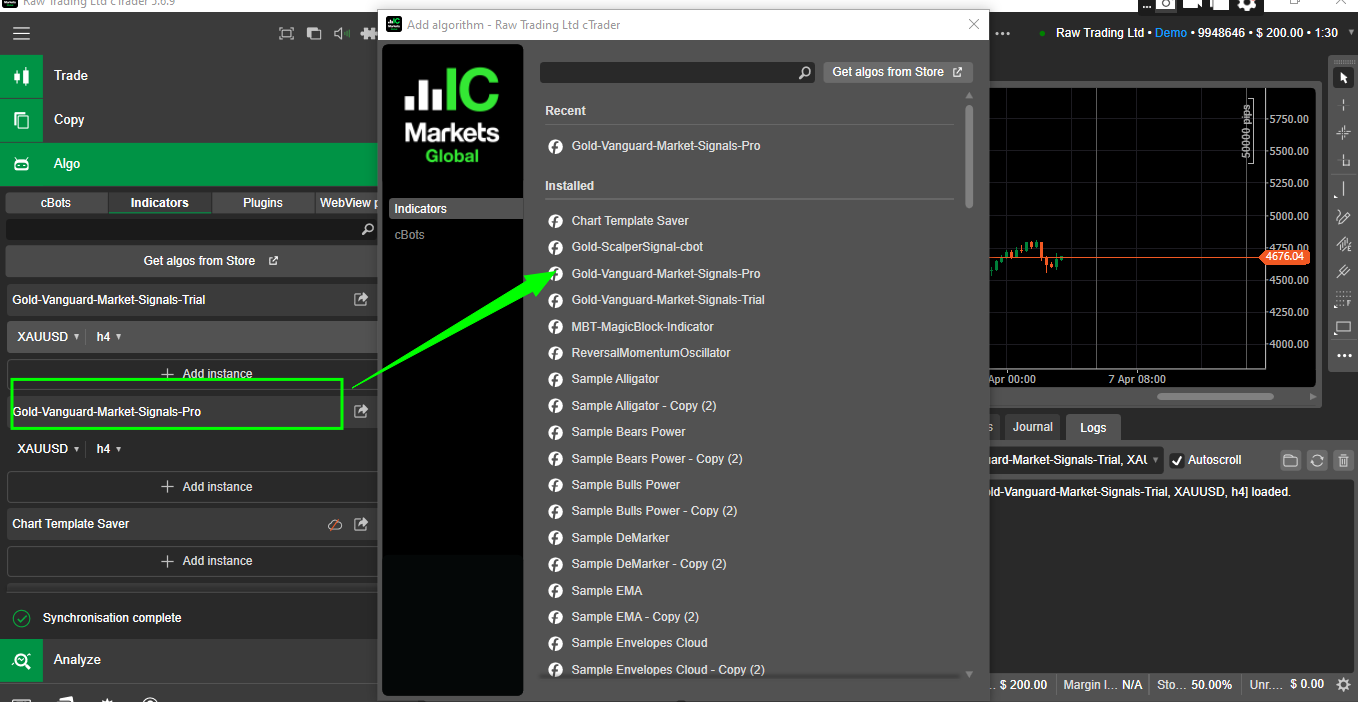Viewport: 1358px width, 702px height.
Task: Switch to the Journal tab
Action: (1032, 426)
